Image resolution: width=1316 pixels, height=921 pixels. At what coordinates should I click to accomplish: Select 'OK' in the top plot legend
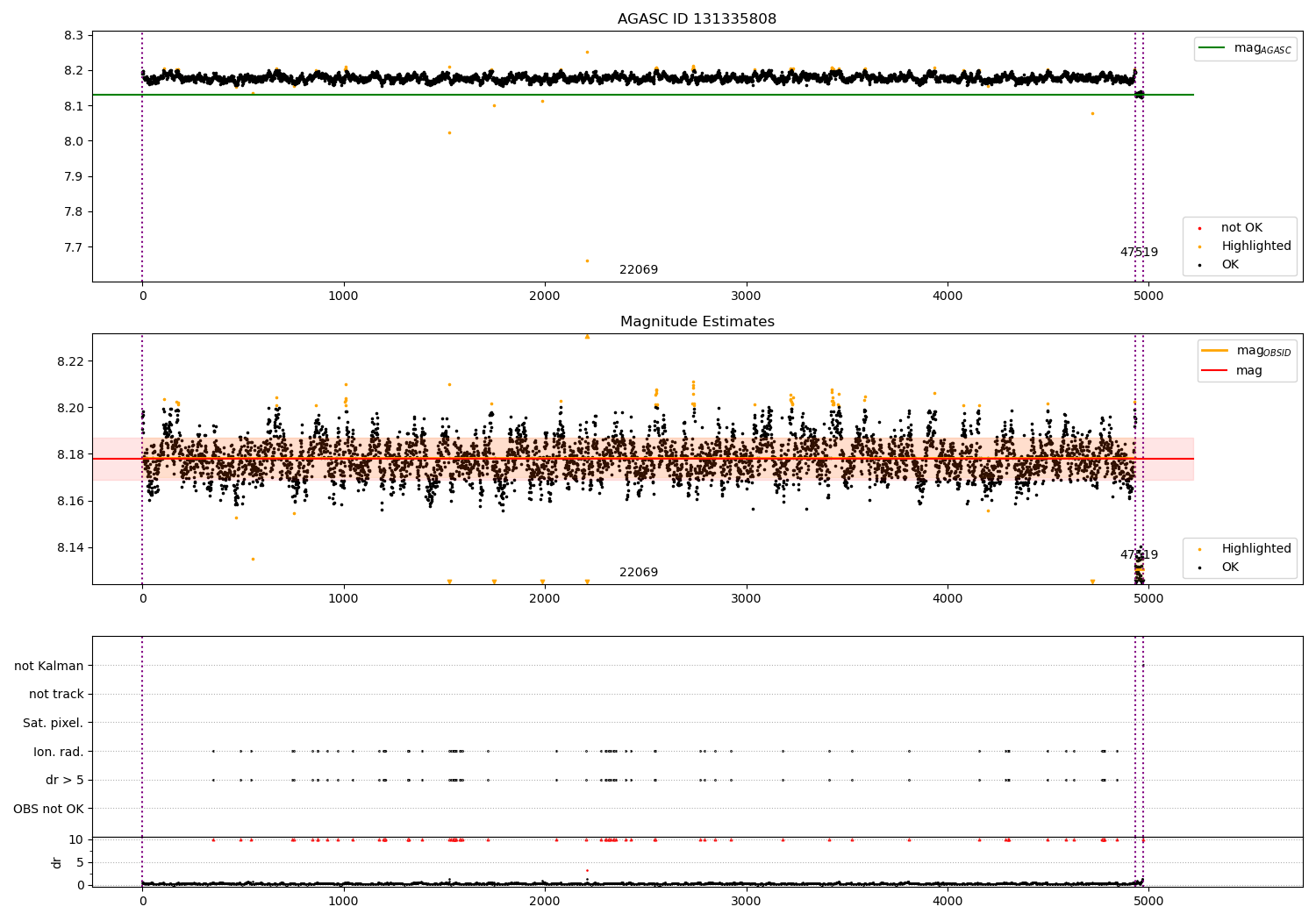1230,265
